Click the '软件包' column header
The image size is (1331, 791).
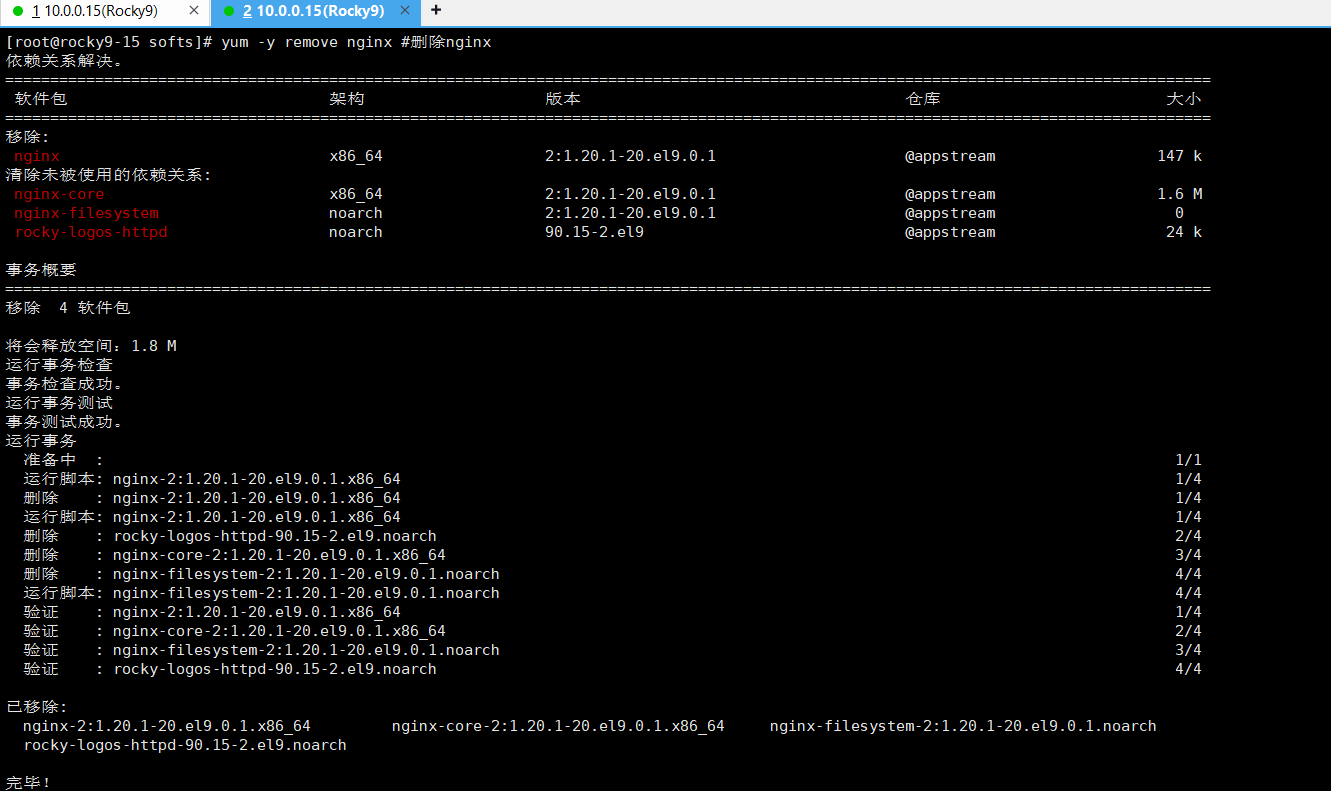coord(41,99)
